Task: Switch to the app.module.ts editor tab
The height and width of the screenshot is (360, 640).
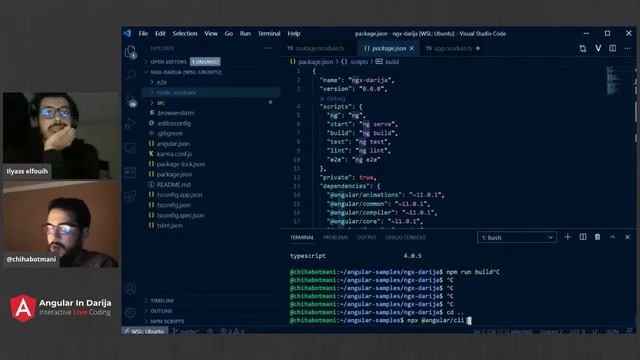Action: 452,49
